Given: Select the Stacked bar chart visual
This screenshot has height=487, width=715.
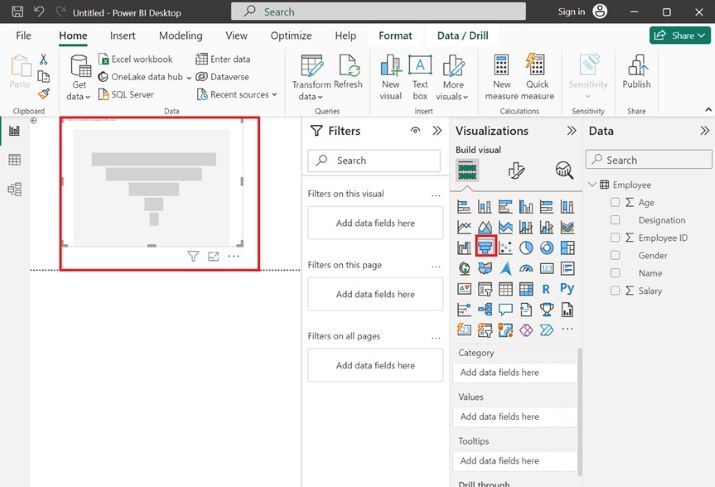Looking at the screenshot, I should (464, 207).
